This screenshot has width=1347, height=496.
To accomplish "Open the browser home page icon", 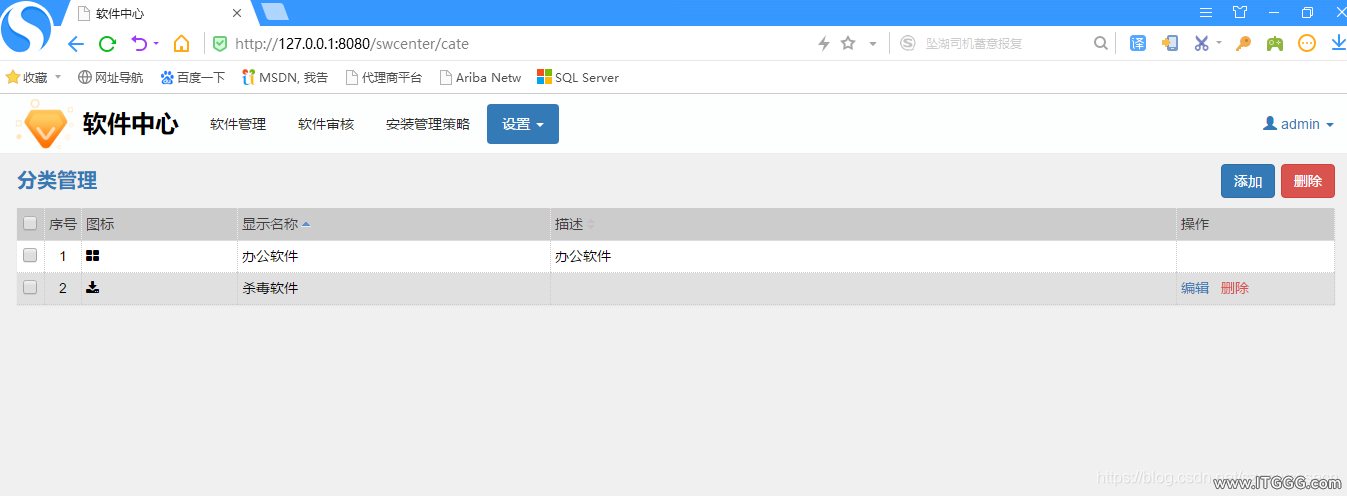I will [181, 43].
